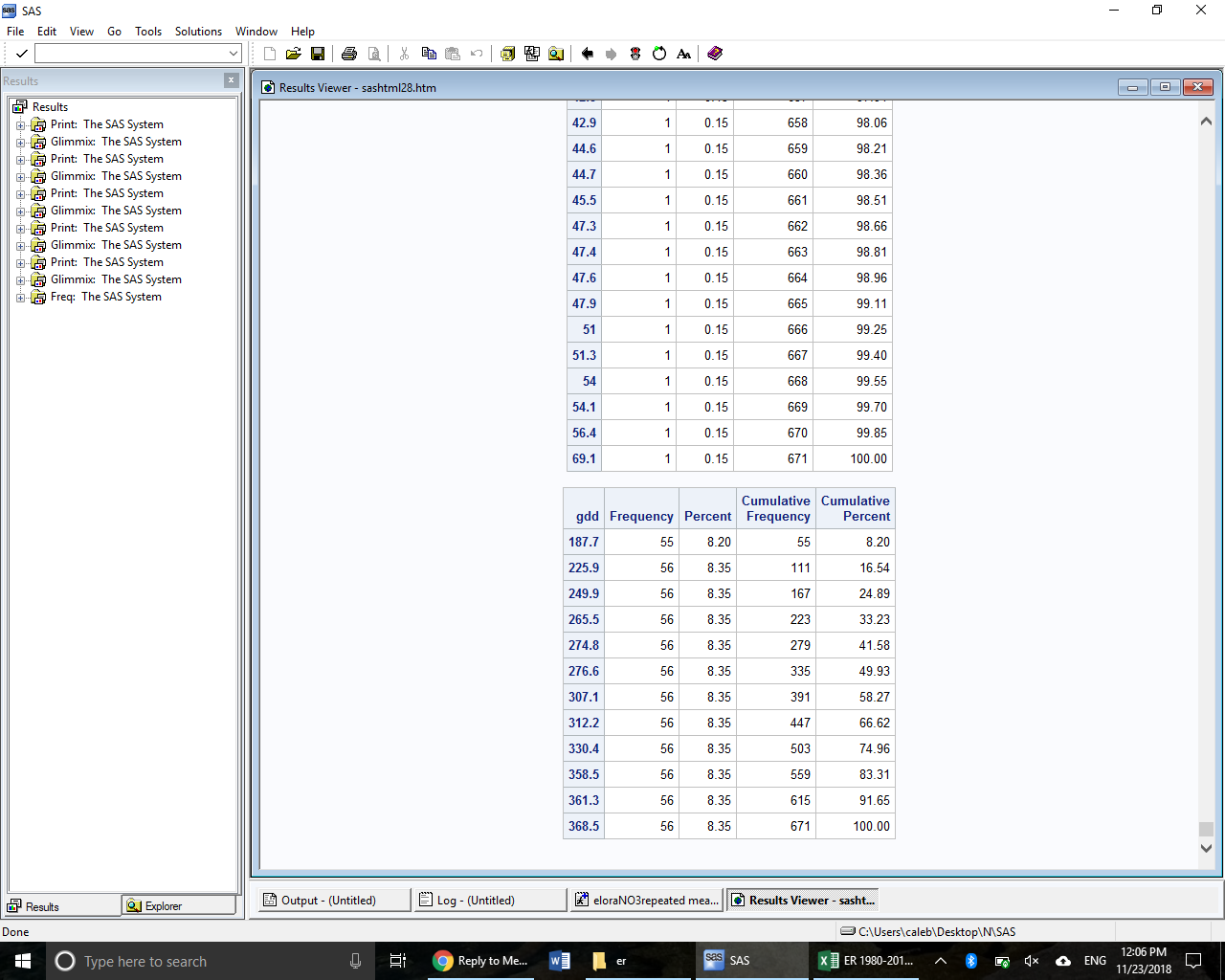This screenshot has width=1225, height=980.
Task: Click the checkmark command bar button
Action: (x=21, y=53)
